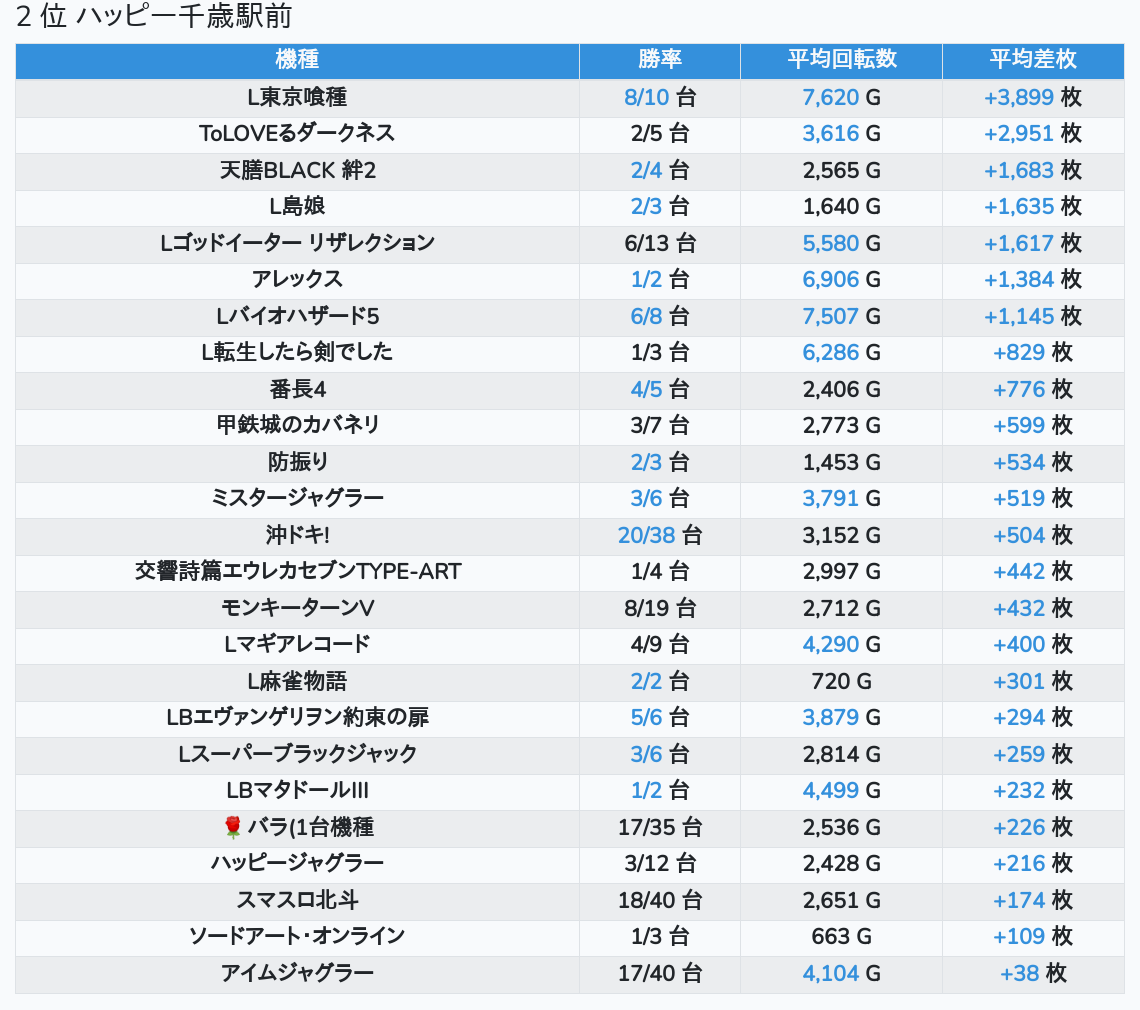Select machine name アイムジャグラー

297,973
